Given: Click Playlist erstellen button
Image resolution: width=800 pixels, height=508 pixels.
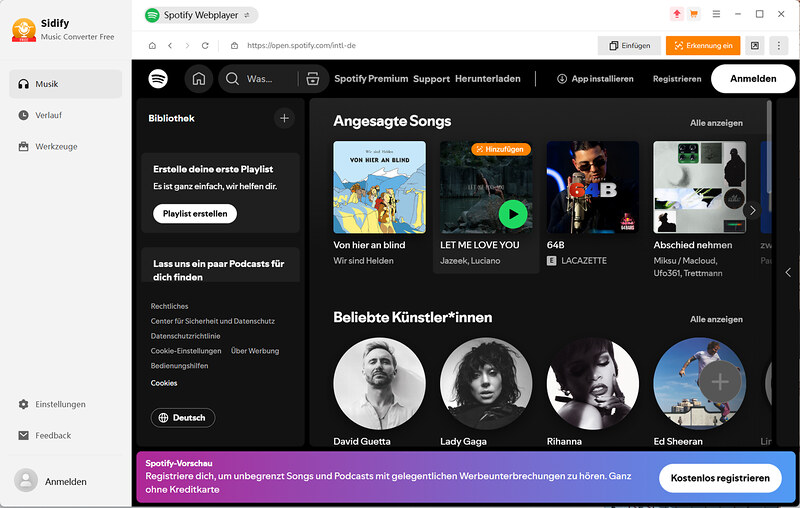Looking at the screenshot, I should coord(195,214).
